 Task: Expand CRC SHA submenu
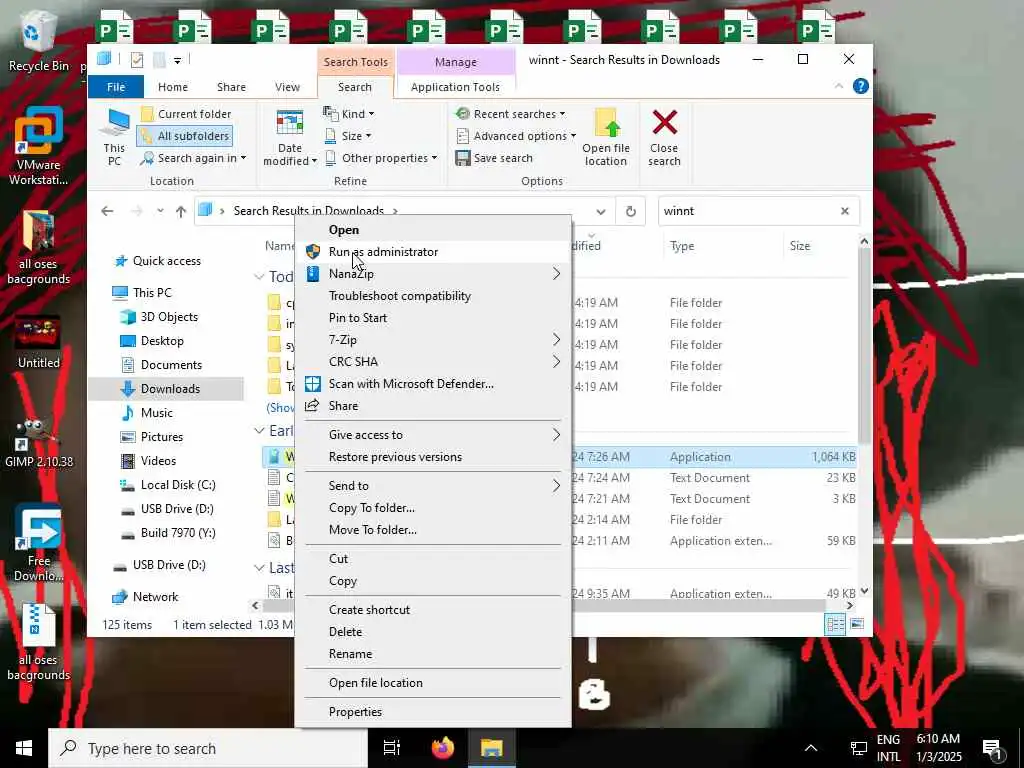click(434, 362)
